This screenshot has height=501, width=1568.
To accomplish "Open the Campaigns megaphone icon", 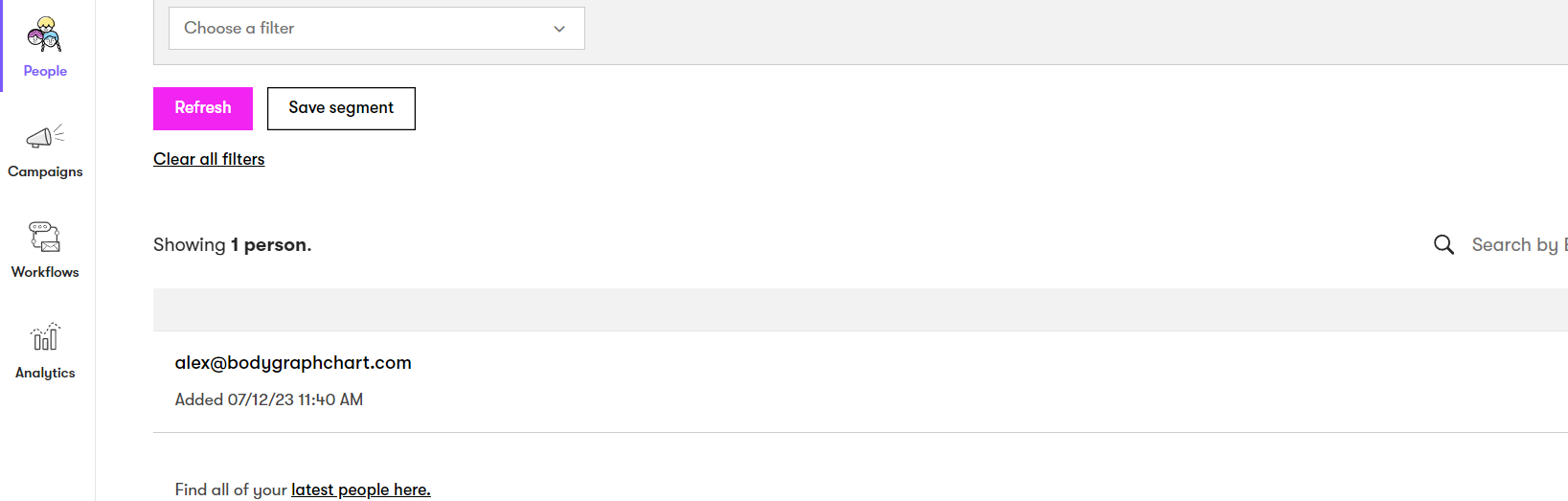I will point(45,136).
